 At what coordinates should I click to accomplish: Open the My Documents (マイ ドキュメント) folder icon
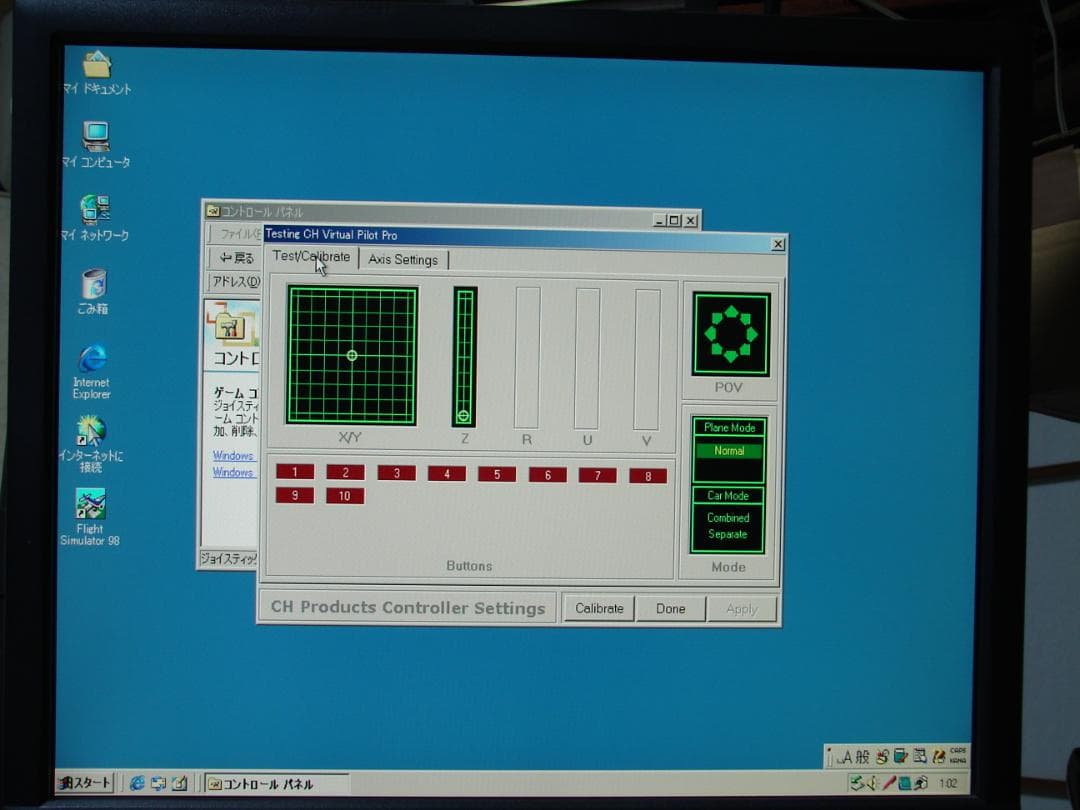pos(96,65)
